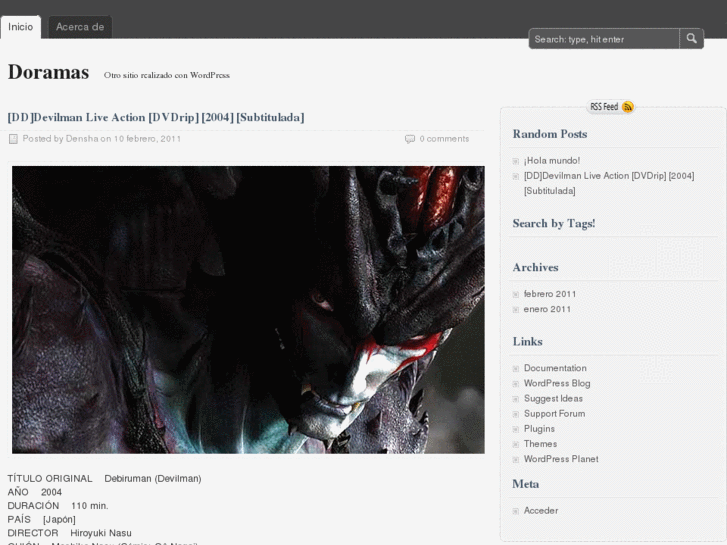Click the bullet icon beside 'Acceder'

516,511
